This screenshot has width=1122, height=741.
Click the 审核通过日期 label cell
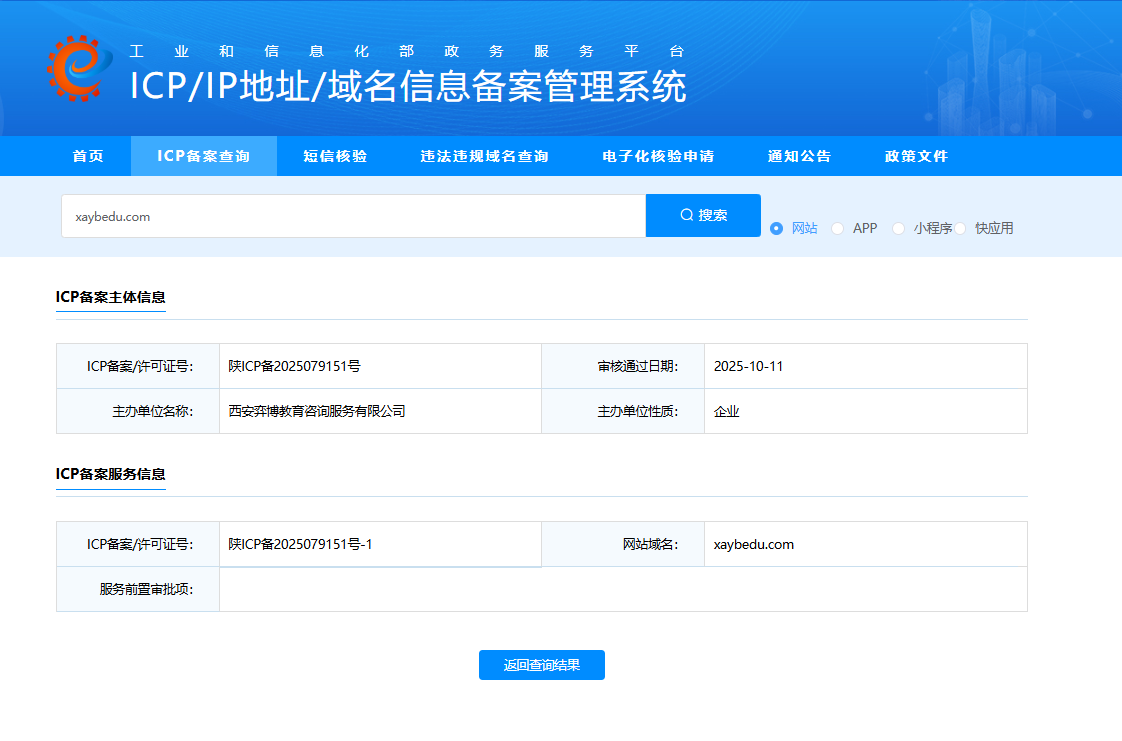tap(623, 366)
